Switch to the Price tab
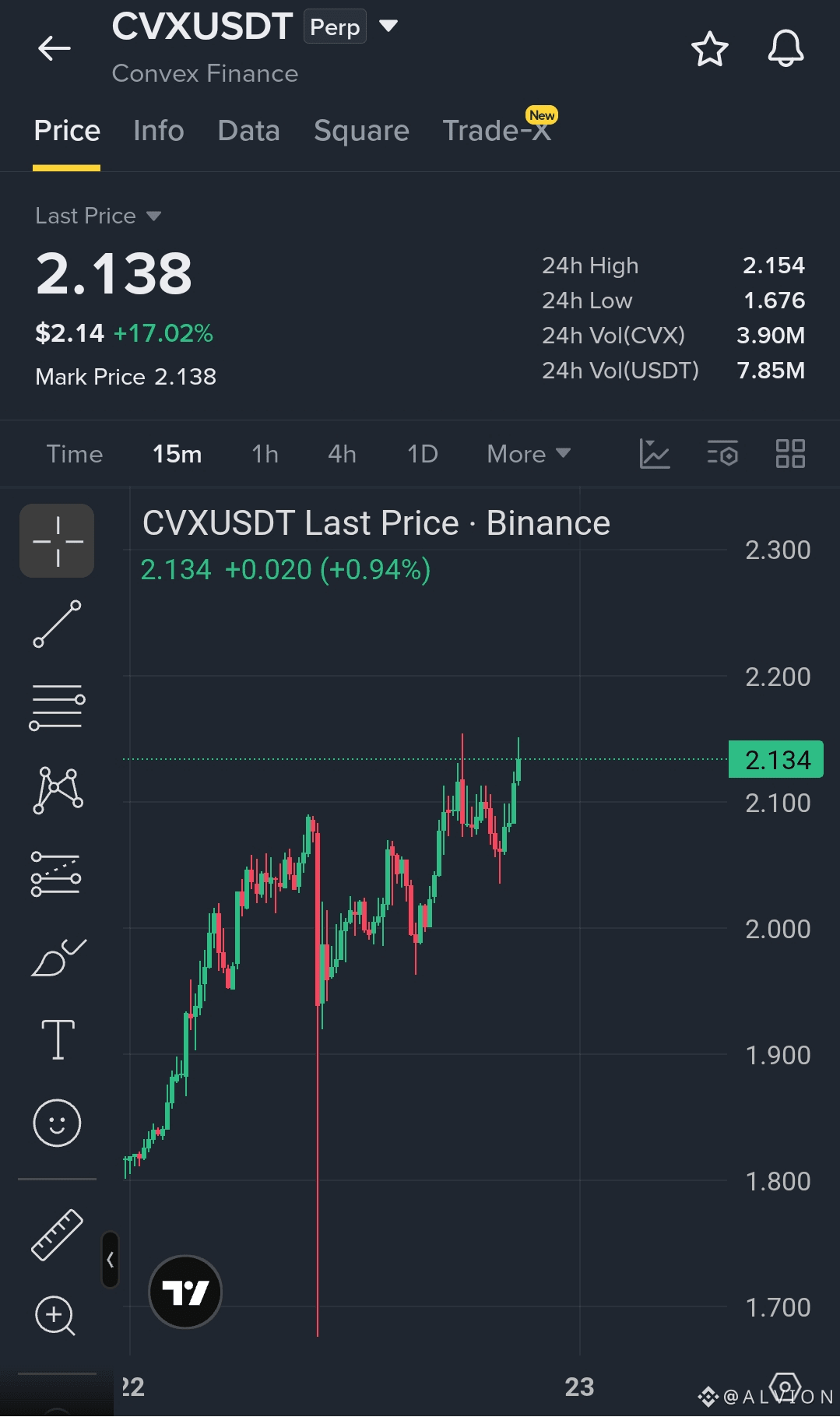This screenshot has width=840, height=1417. [67, 131]
